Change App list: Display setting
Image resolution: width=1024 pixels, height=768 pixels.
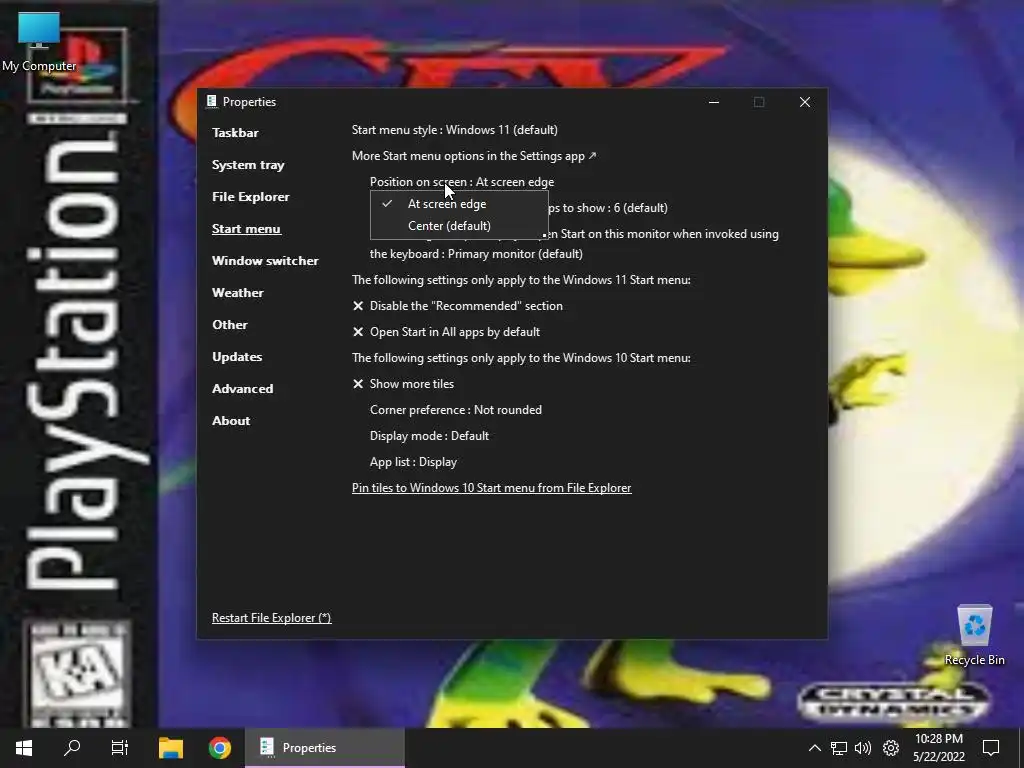pyautogui.click(x=413, y=462)
